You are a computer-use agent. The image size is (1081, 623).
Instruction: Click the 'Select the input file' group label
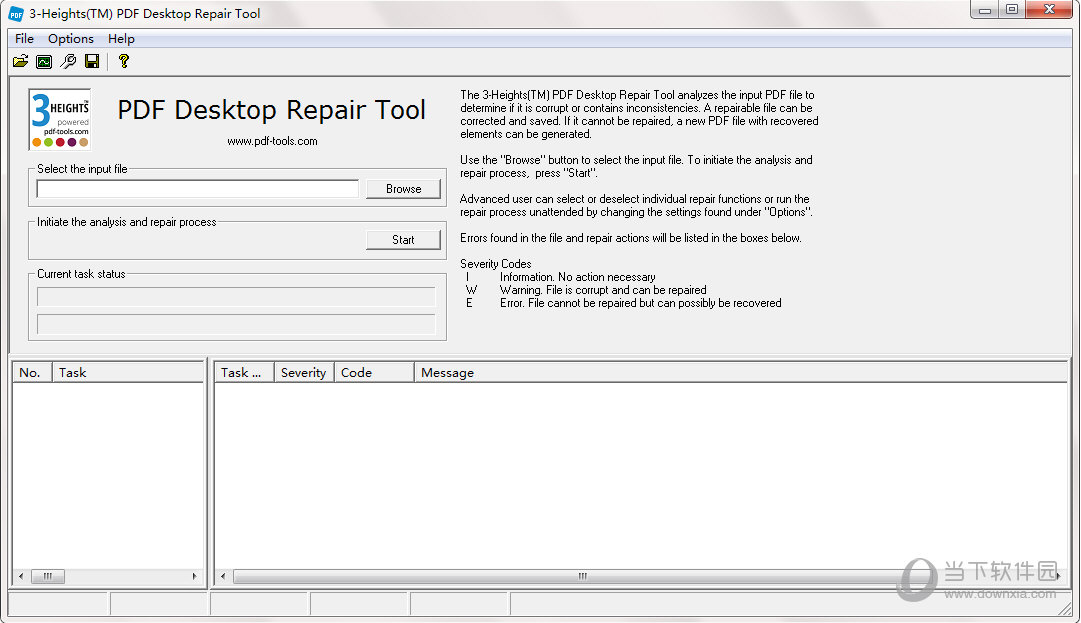[82, 169]
